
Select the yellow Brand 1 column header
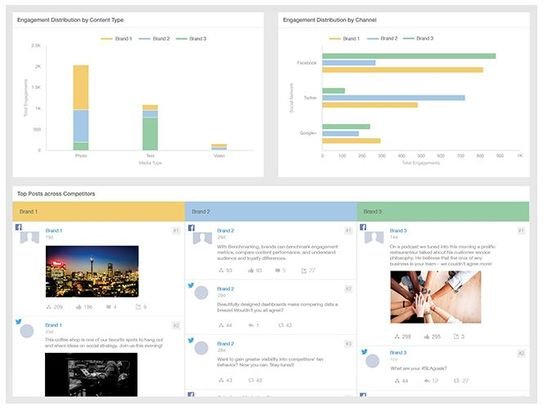99,211
